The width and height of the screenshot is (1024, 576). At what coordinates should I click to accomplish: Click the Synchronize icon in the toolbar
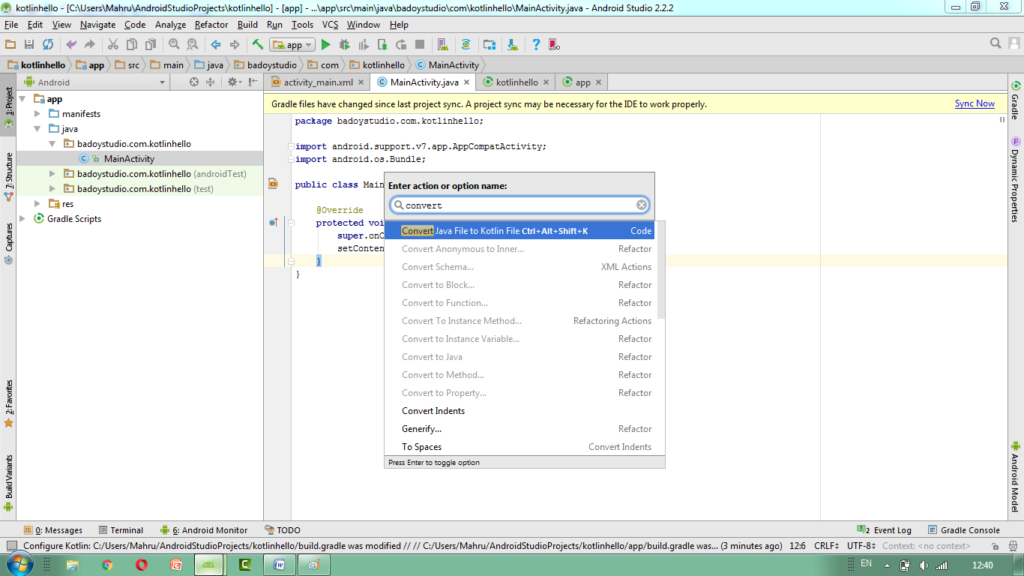48,44
